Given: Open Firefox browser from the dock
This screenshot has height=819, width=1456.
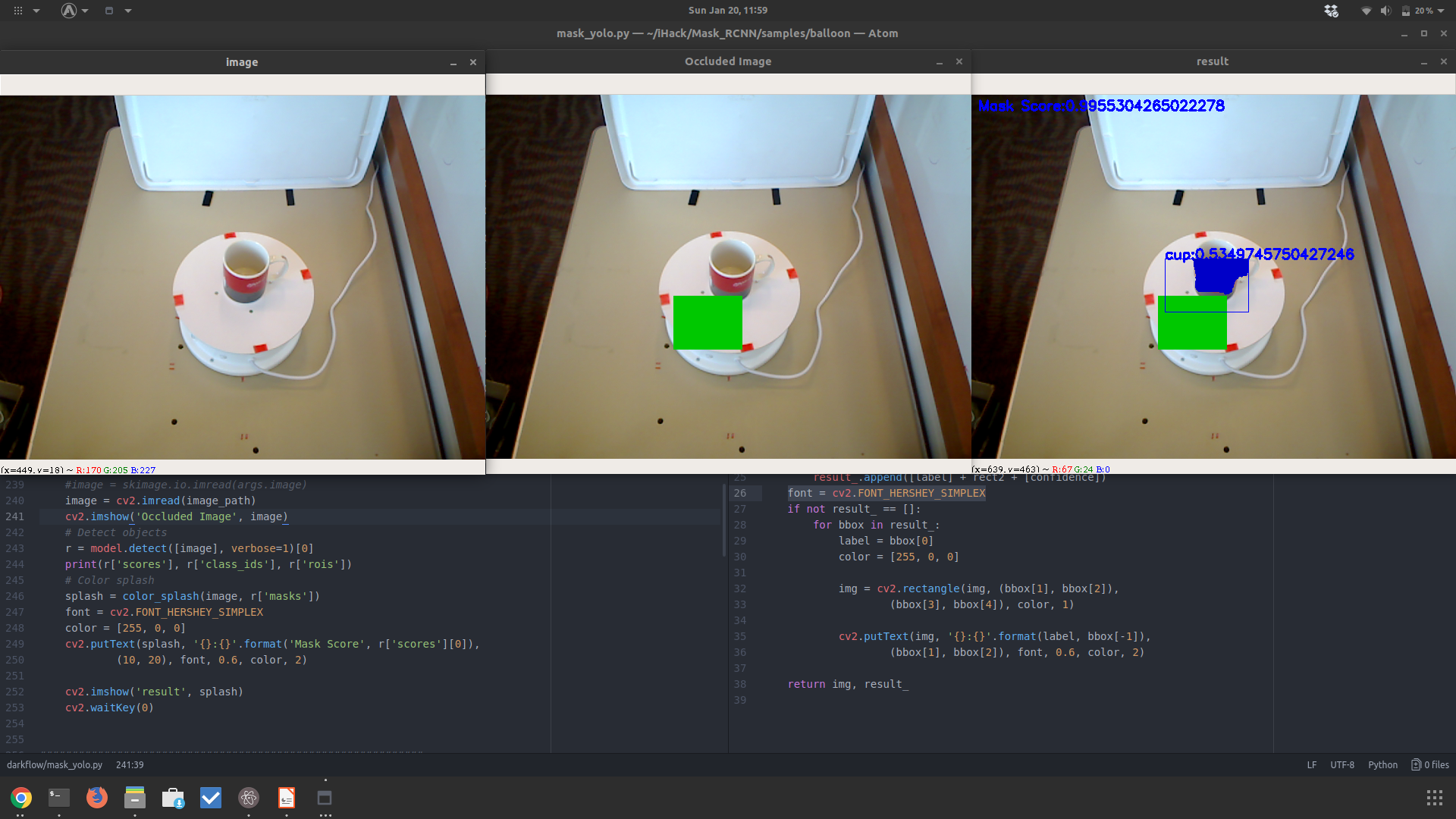Looking at the screenshot, I should pos(97,798).
